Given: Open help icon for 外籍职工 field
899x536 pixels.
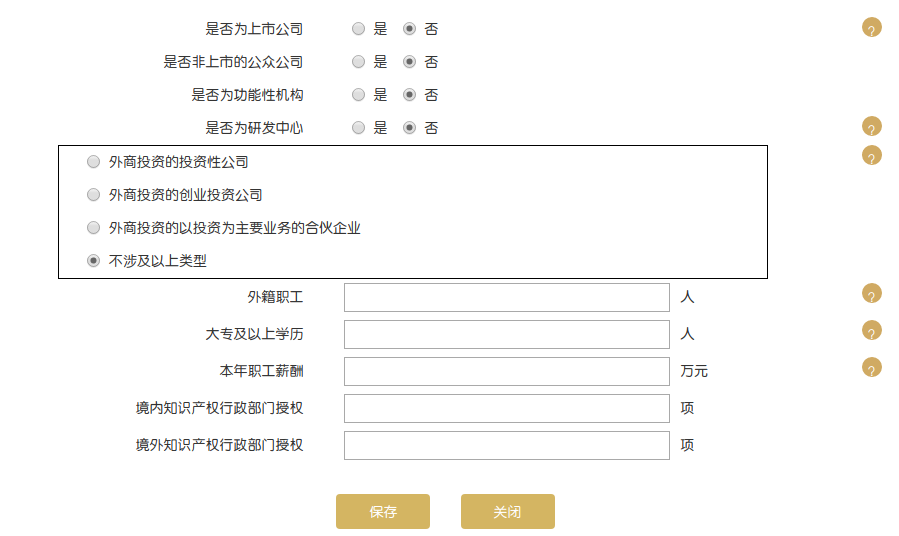Looking at the screenshot, I should point(871,294).
